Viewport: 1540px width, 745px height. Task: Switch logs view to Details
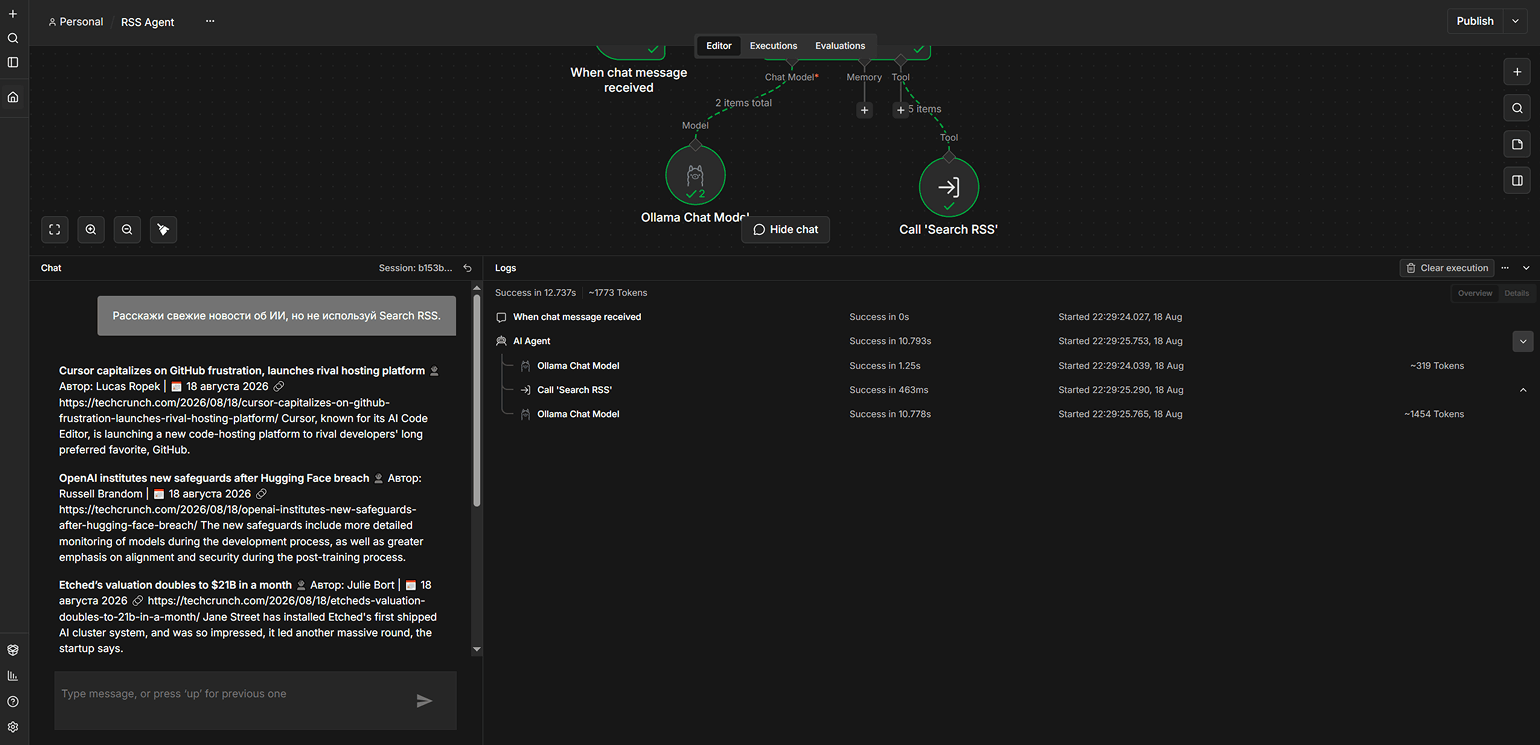pyautogui.click(x=1516, y=293)
